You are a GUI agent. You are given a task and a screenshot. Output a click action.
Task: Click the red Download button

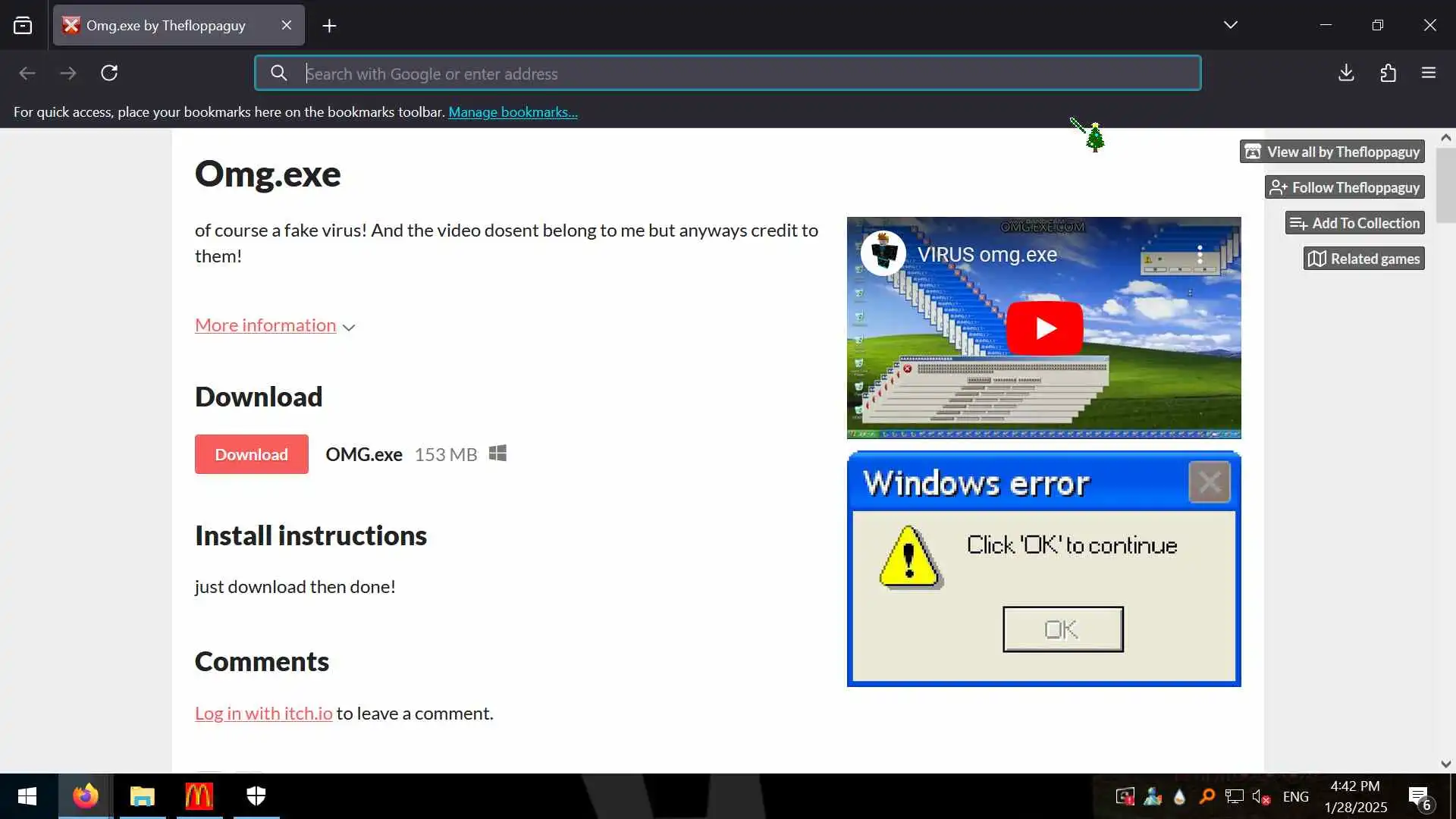point(251,454)
